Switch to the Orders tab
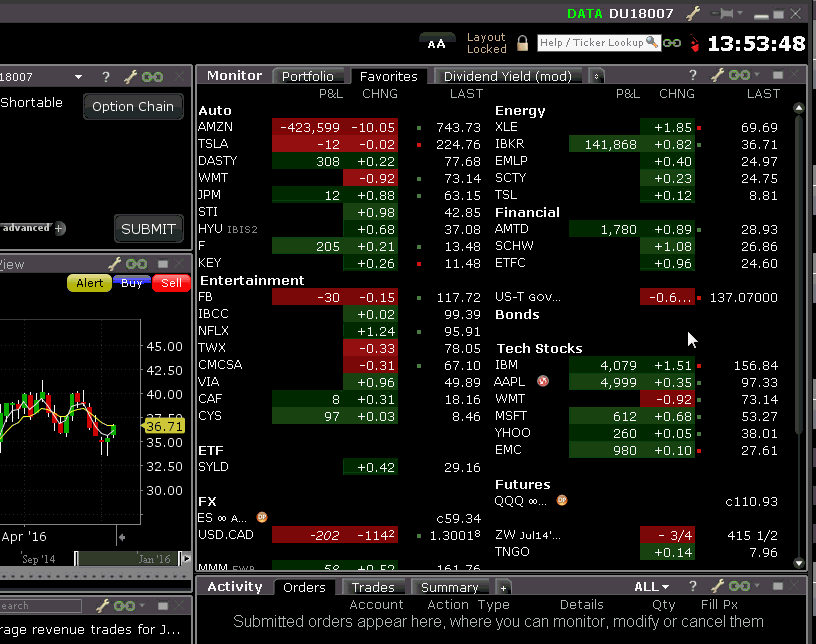 pyautogui.click(x=304, y=587)
